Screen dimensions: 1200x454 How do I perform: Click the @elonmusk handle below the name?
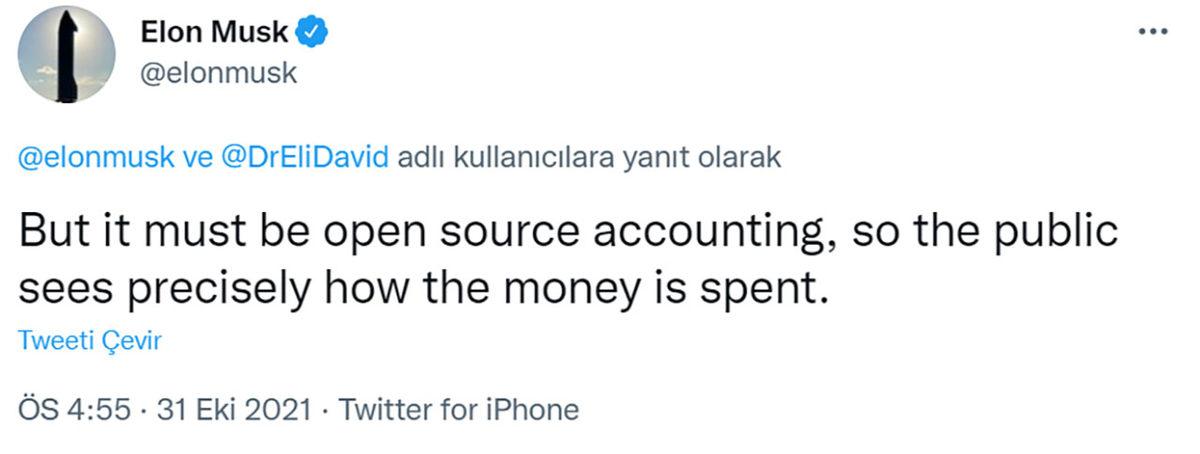pyautogui.click(x=220, y=73)
